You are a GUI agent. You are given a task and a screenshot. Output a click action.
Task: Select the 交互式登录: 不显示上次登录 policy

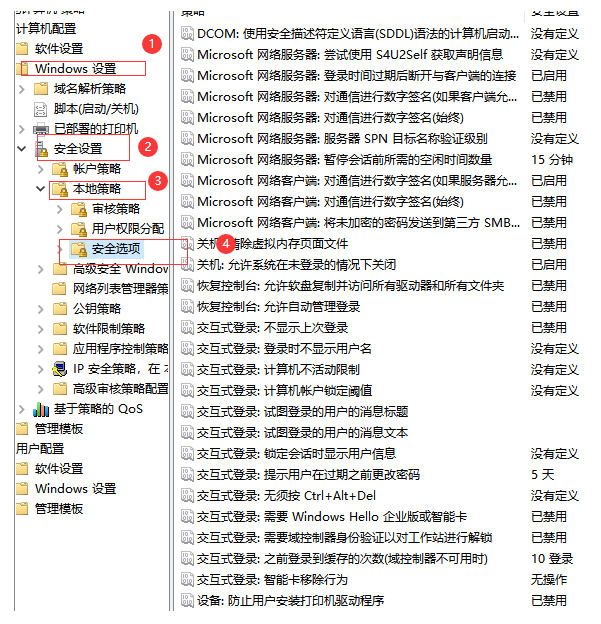(272, 327)
